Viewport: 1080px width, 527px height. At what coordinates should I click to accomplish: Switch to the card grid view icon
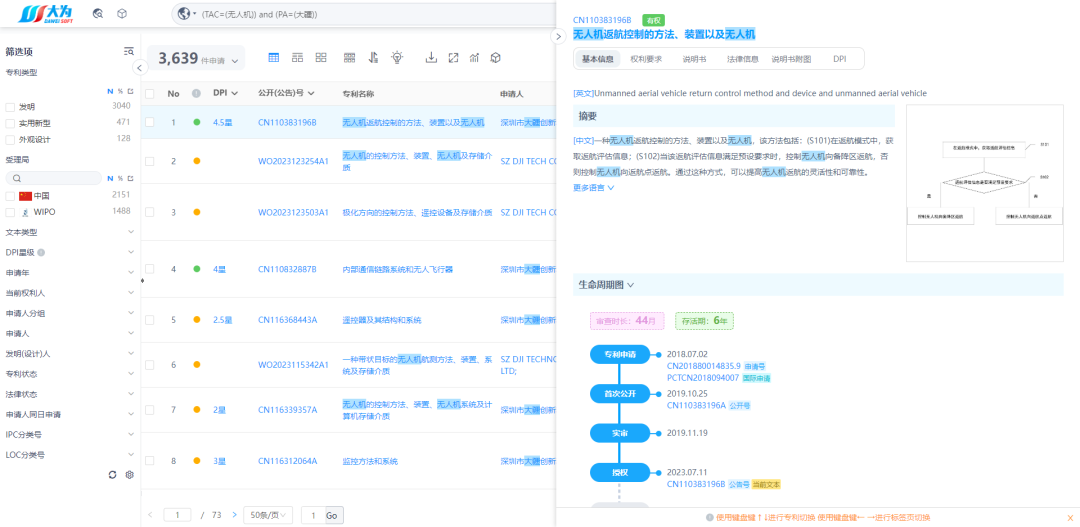click(x=321, y=58)
